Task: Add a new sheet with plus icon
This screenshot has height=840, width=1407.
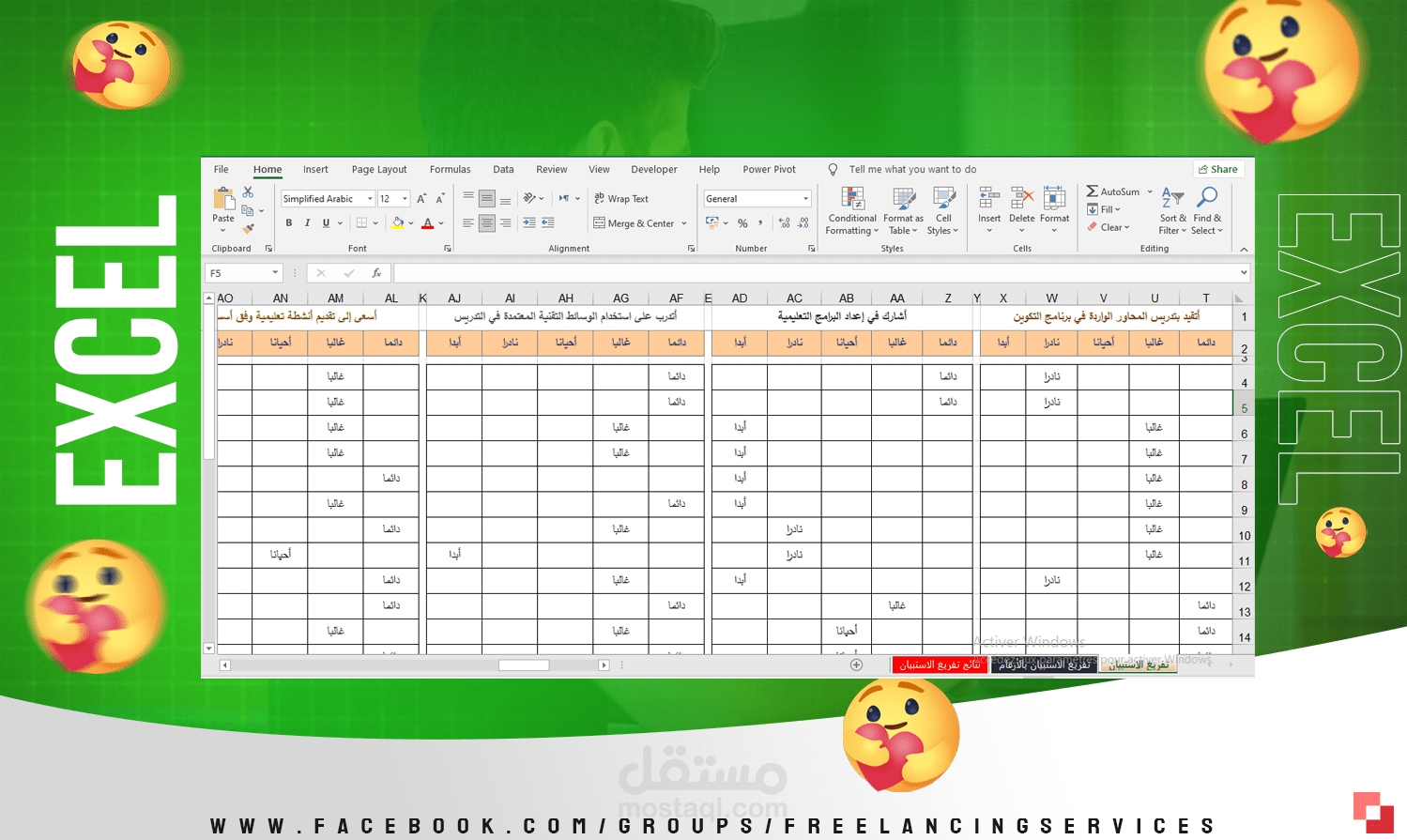Action: tap(856, 664)
